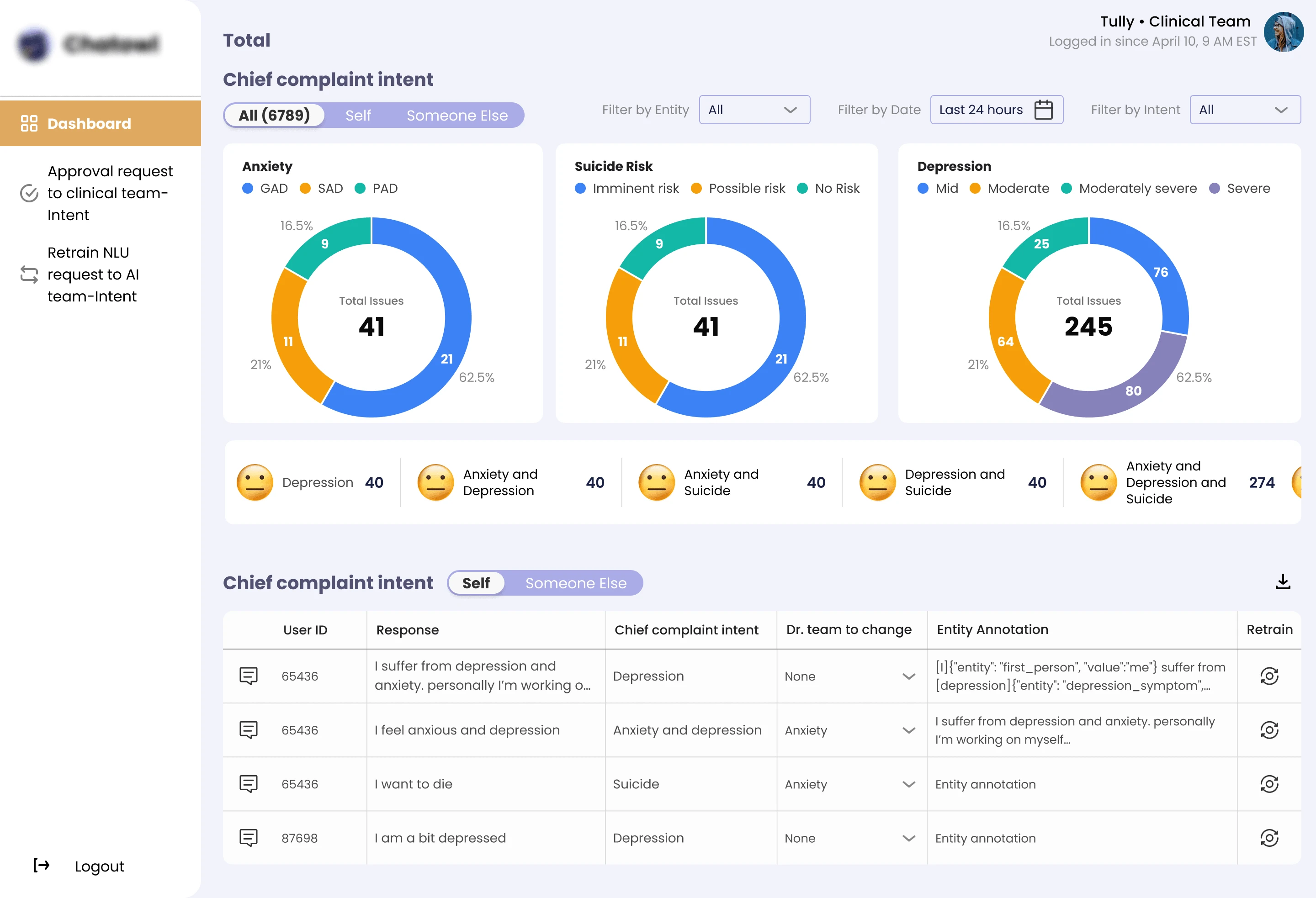Screen dimensions: 1316x898
Task: Click the Depression and Suicide emoji face
Action: 877,482
